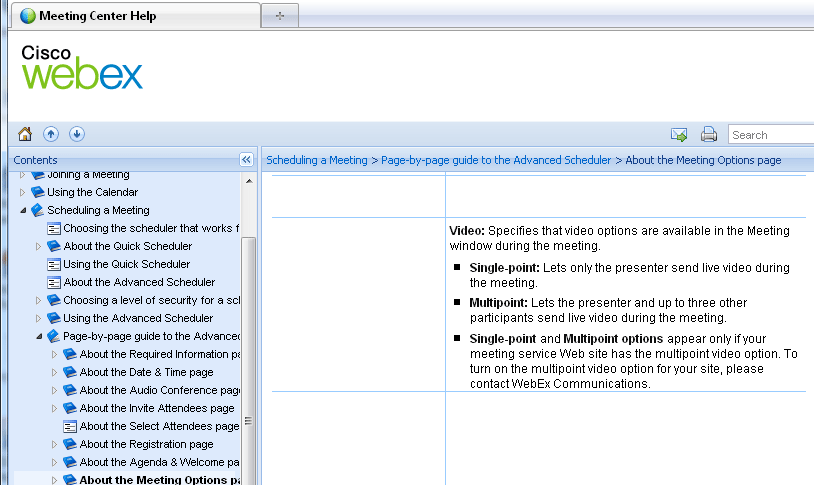
Task: Open About the Agenda & Welcome page topic
Action: coord(159,462)
